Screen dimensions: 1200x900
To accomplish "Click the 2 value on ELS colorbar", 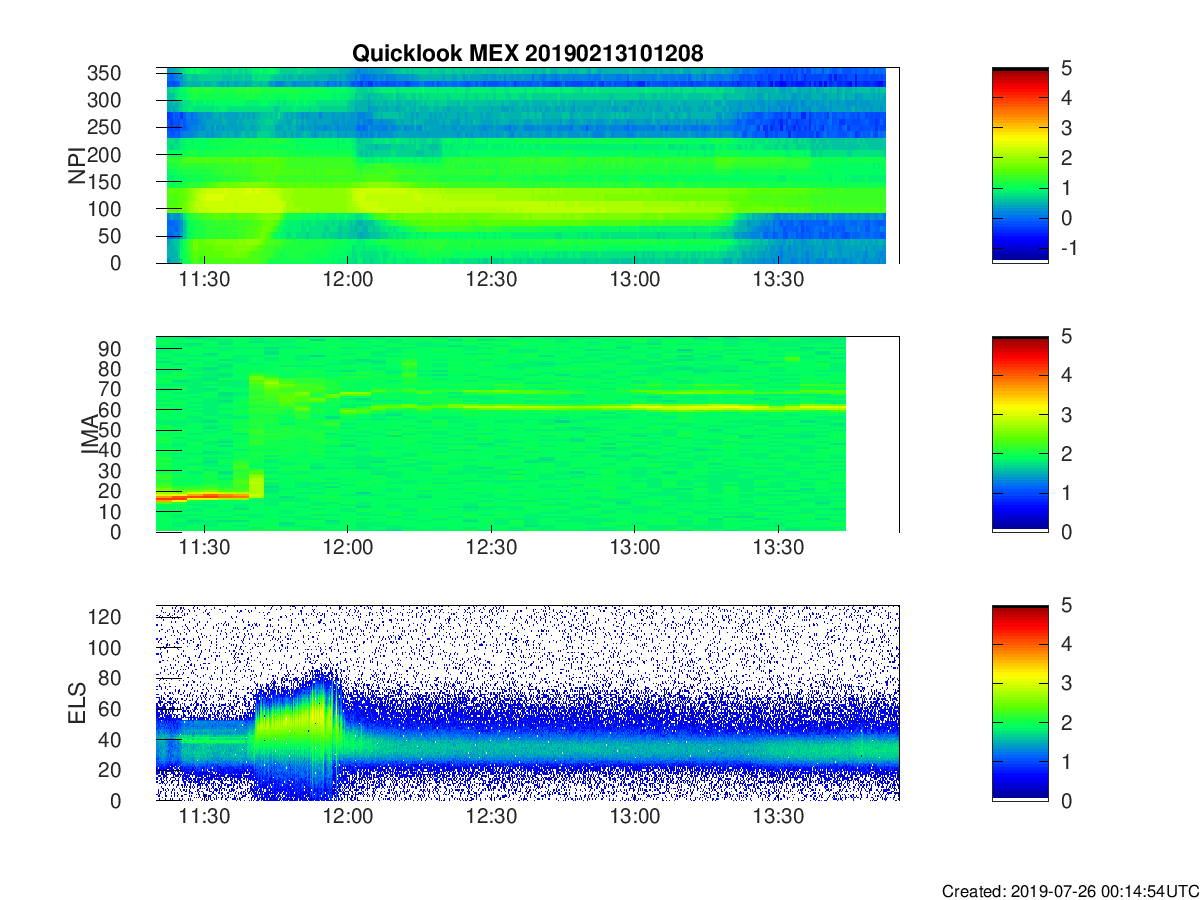I will (x=1067, y=723).
